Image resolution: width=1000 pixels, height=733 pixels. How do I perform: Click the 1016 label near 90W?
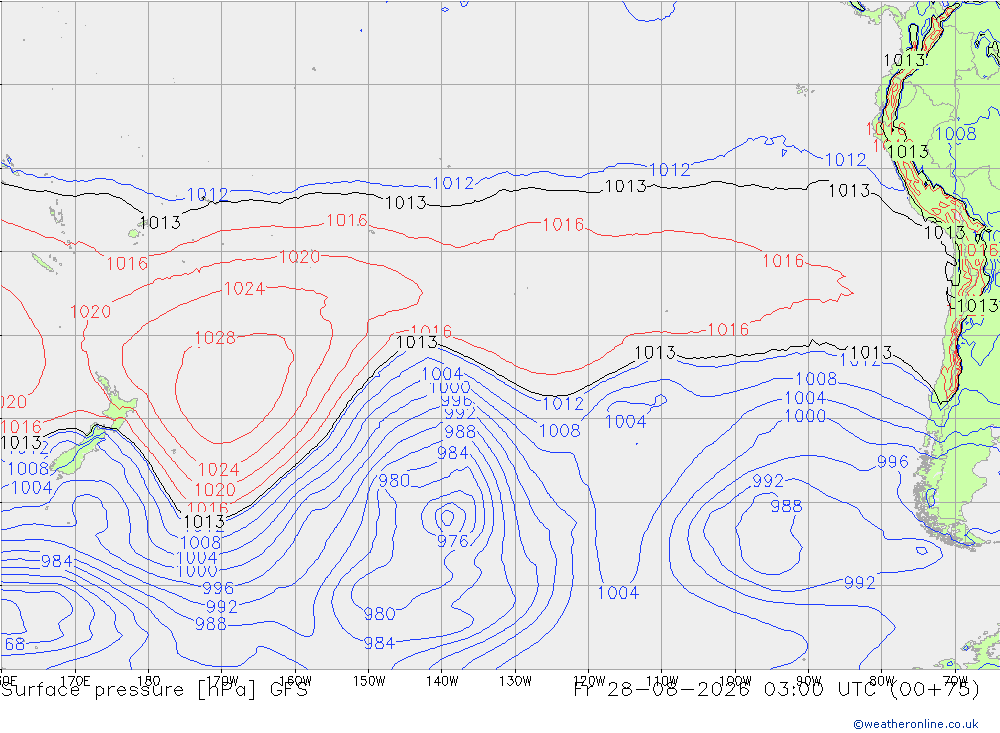783,261
